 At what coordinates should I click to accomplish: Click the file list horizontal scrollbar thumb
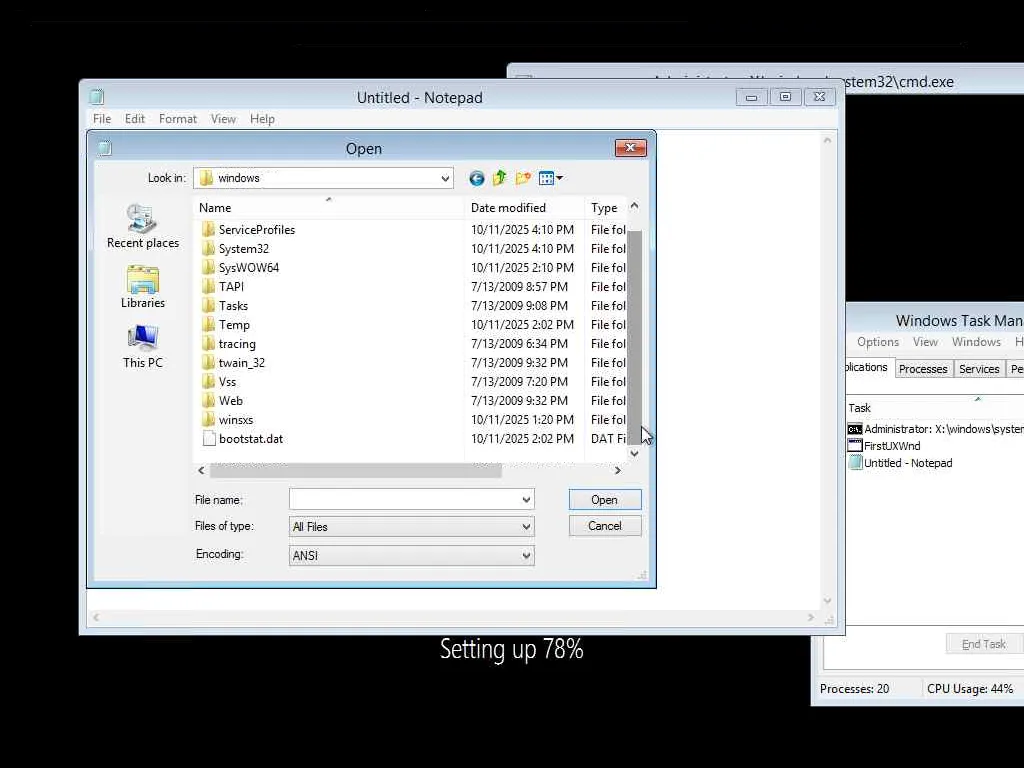click(x=355, y=470)
